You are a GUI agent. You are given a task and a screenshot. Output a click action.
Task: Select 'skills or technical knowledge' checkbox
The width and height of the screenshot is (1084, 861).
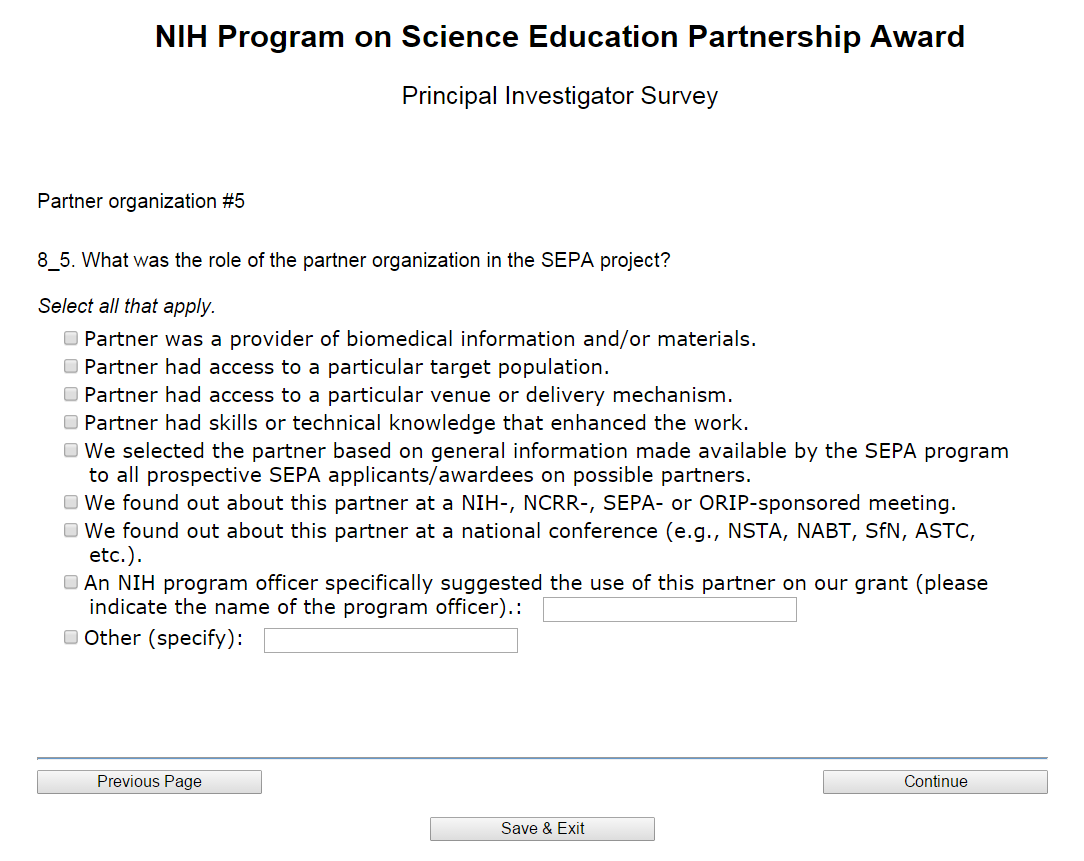click(71, 422)
